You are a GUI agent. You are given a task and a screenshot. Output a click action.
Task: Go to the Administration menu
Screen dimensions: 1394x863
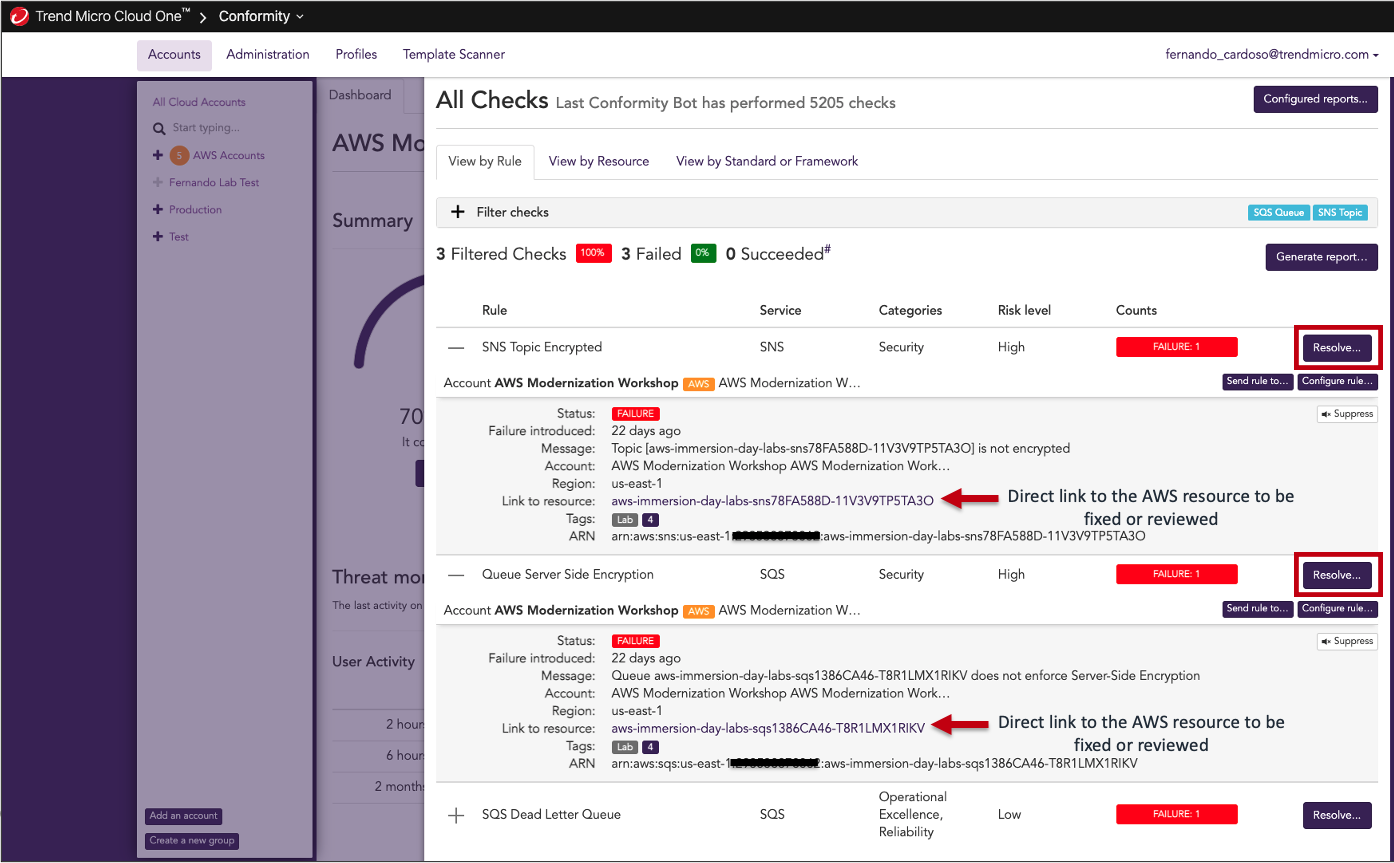coord(268,55)
